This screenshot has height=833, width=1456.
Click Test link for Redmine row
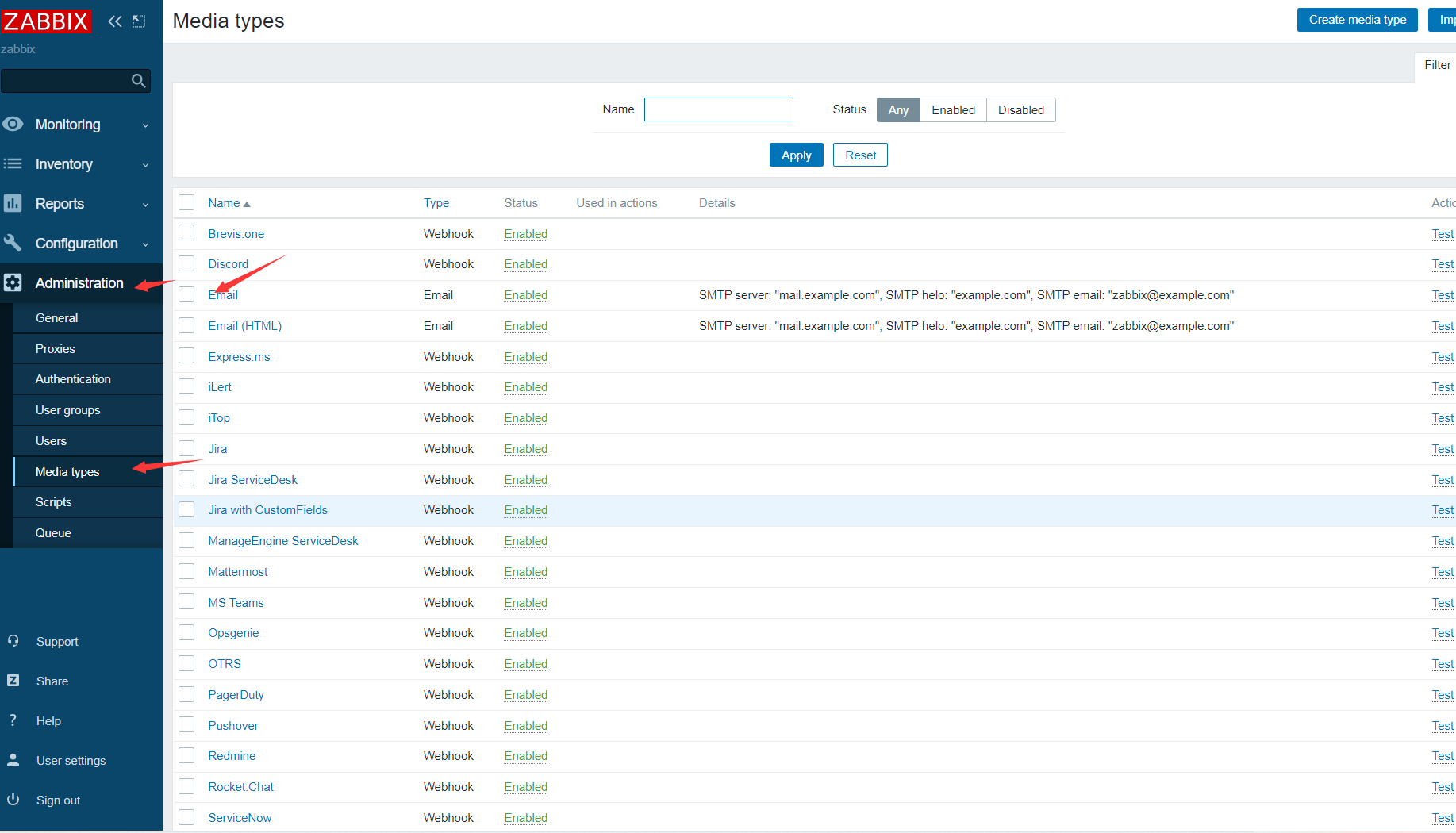point(1442,755)
